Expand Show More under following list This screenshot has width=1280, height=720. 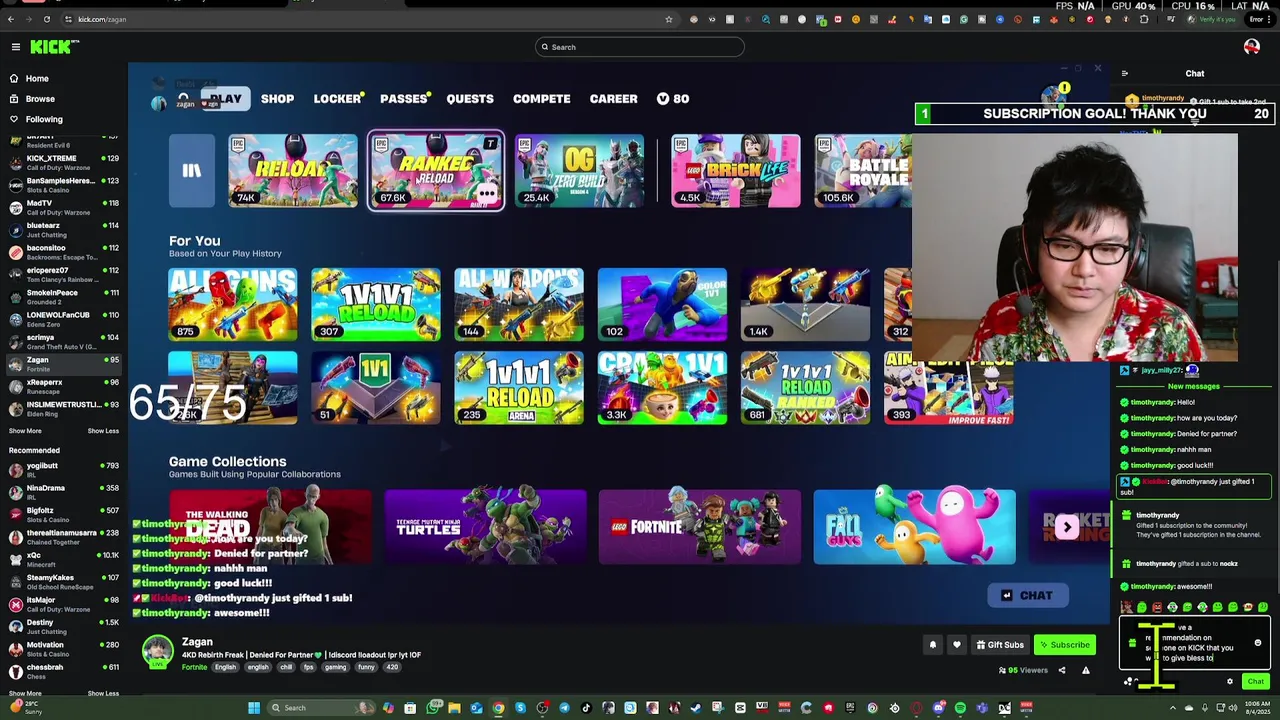click(25, 431)
